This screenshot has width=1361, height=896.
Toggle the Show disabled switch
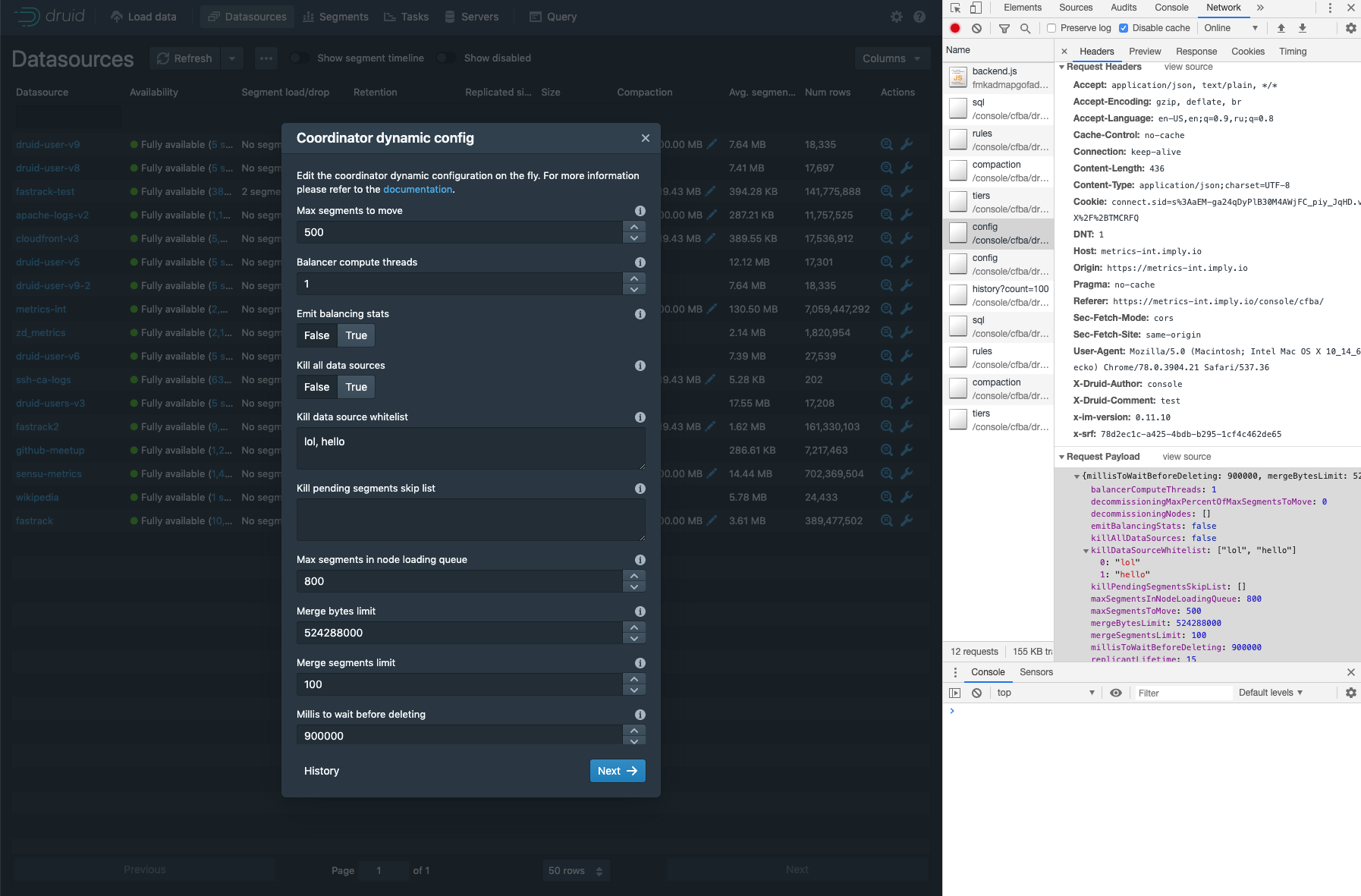(x=446, y=58)
